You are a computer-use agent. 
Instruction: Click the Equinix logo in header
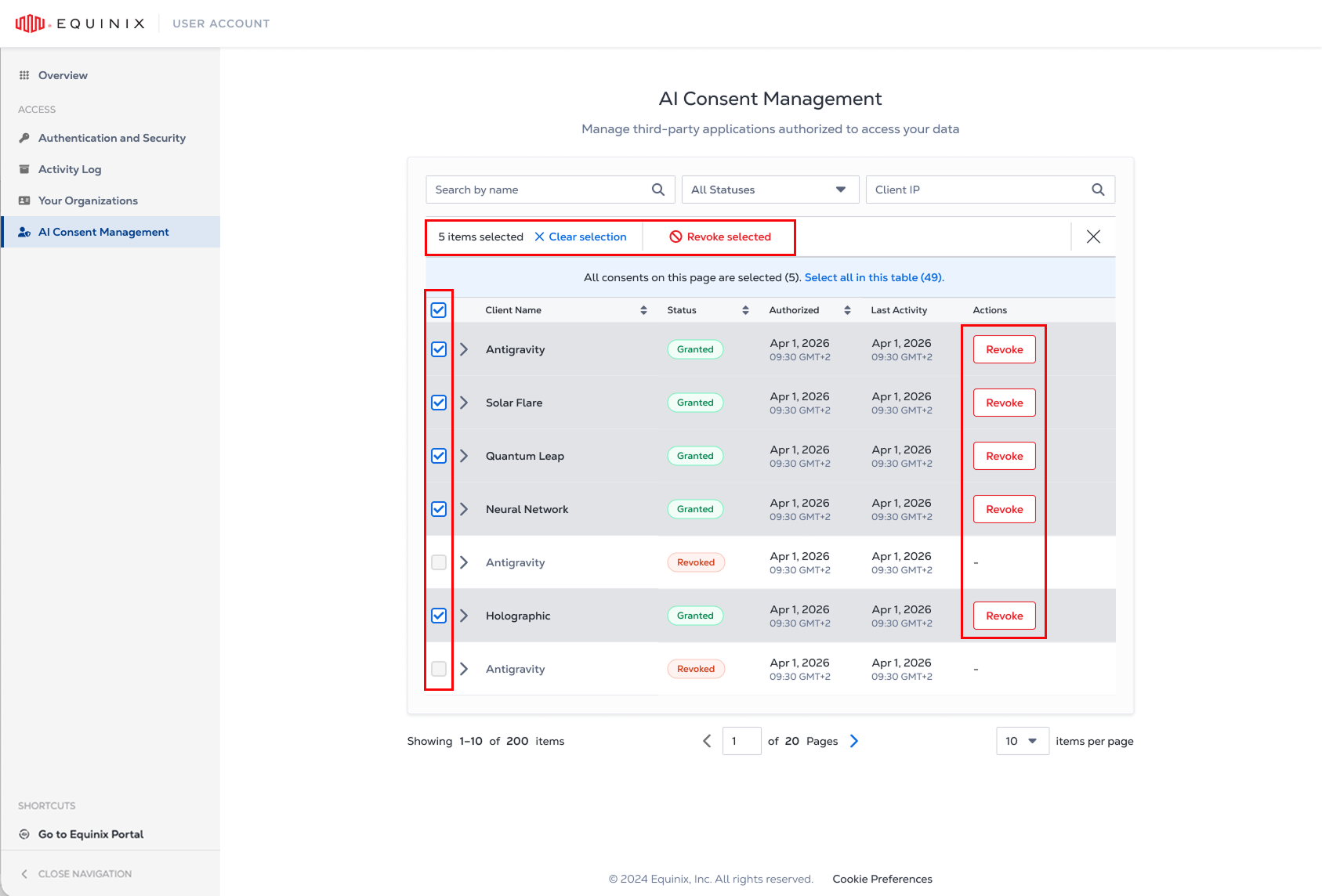[80, 23]
